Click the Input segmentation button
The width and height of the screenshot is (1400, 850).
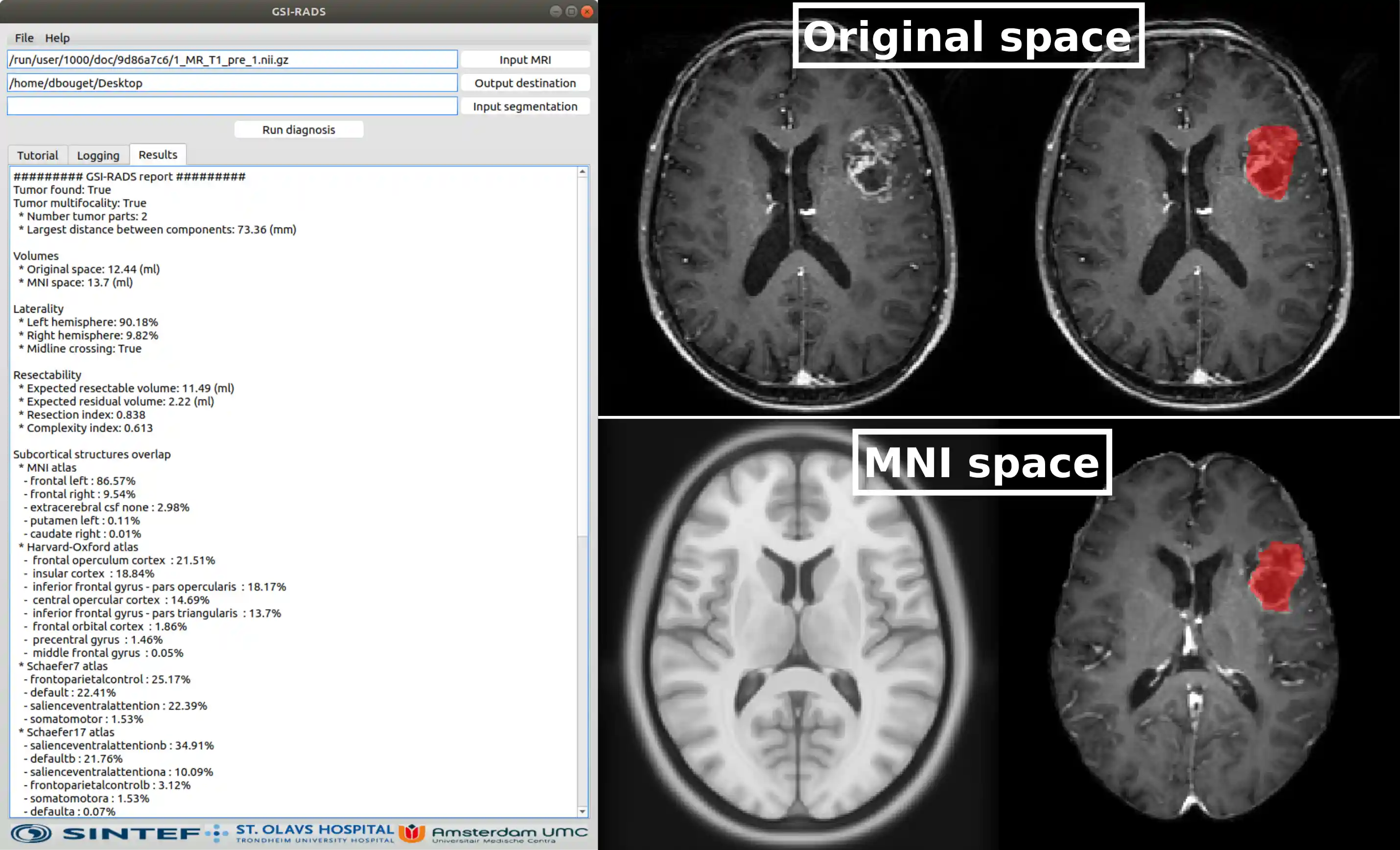pyautogui.click(x=525, y=106)
